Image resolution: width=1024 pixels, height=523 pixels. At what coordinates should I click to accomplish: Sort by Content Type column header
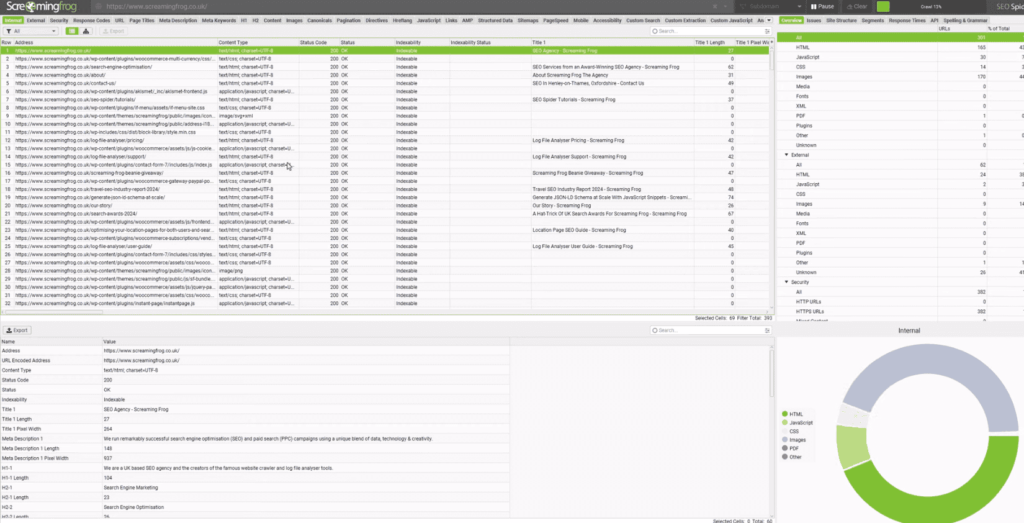(x=258, y=42)
